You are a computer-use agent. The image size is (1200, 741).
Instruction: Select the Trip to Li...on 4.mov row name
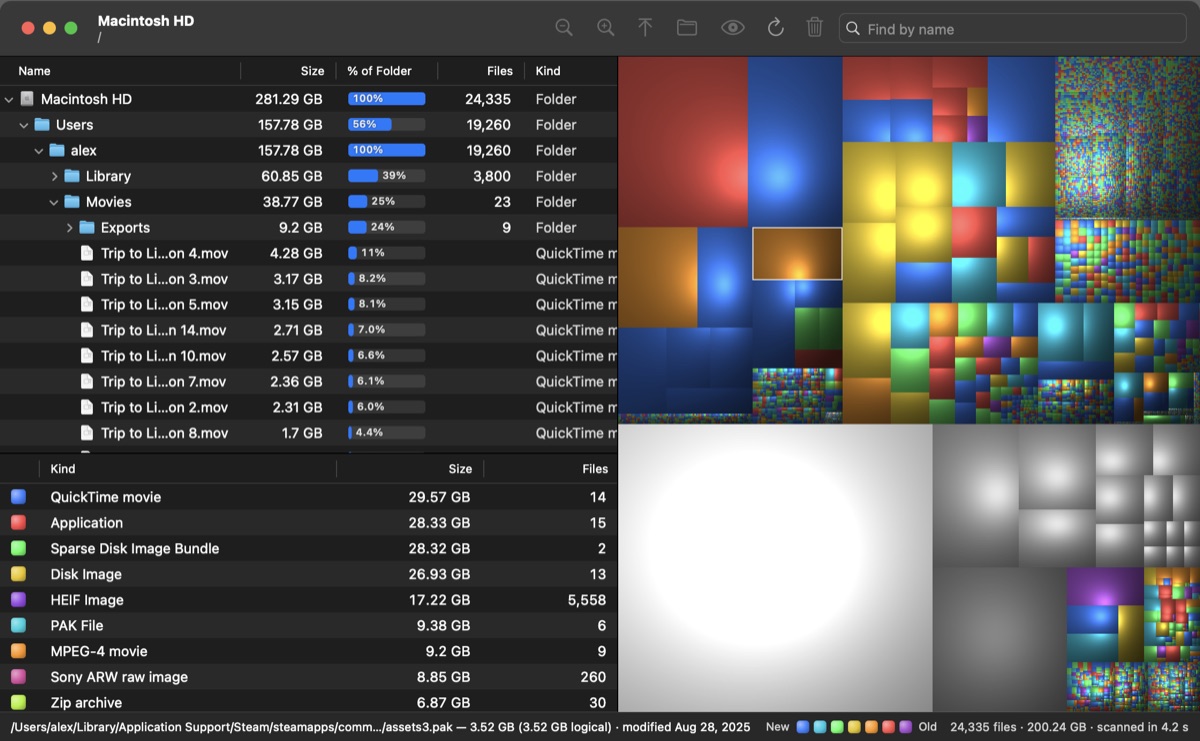pyautogui.click(x=165, y=253)
